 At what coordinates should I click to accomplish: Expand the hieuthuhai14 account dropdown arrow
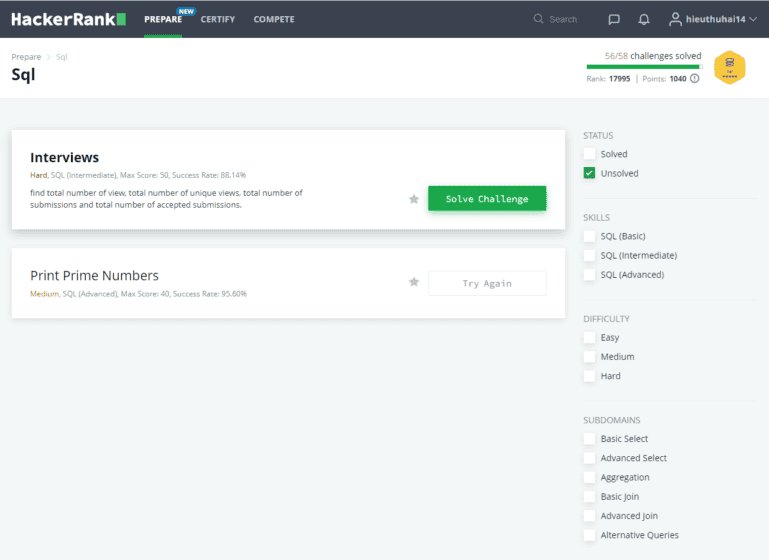click(753, 19)
